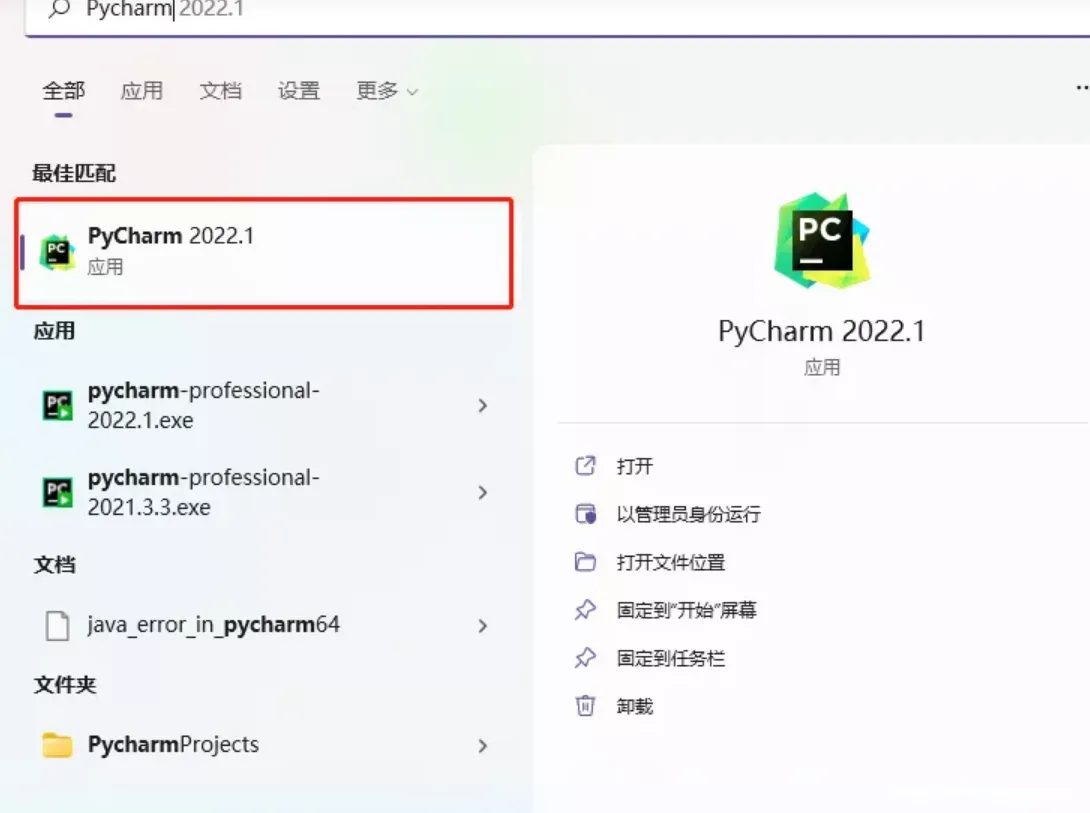This screenshot has height=813, width=1090.
Task: Select the 文档 (Documents) filter
Action: [x=220, y=90]
